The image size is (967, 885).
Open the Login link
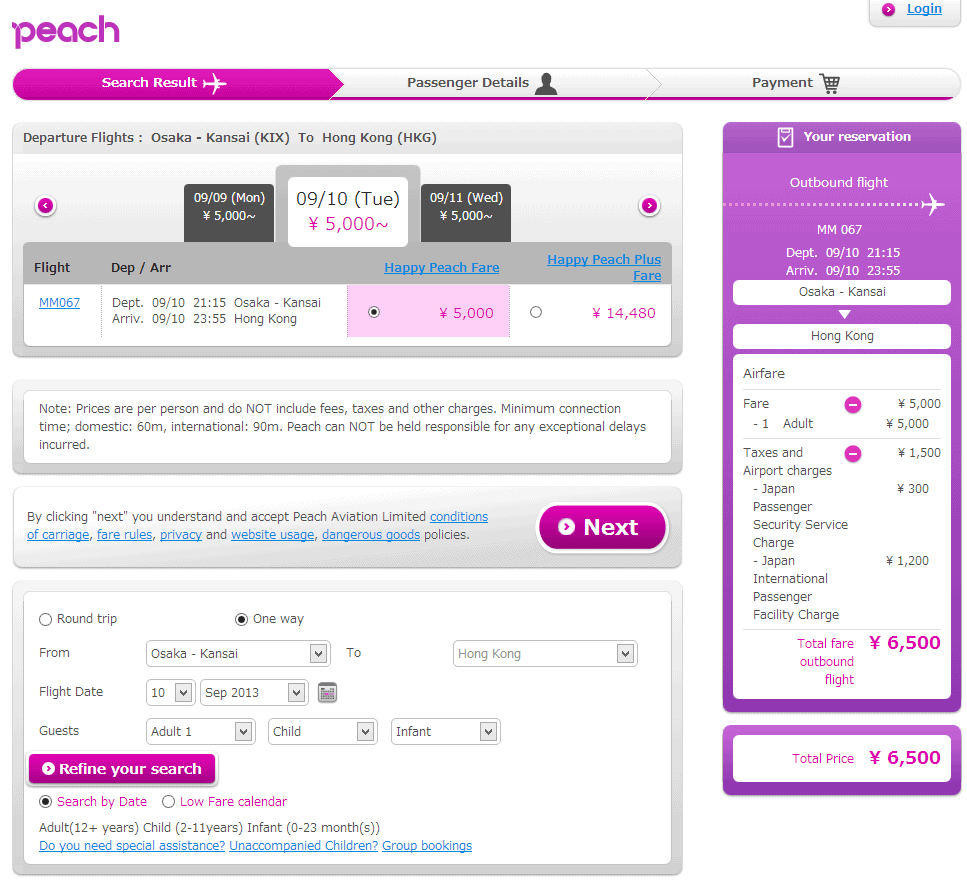(x=923, y=9)
